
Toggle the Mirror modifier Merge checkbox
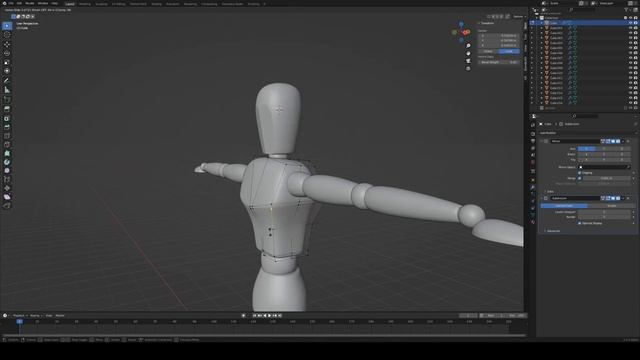580,178
